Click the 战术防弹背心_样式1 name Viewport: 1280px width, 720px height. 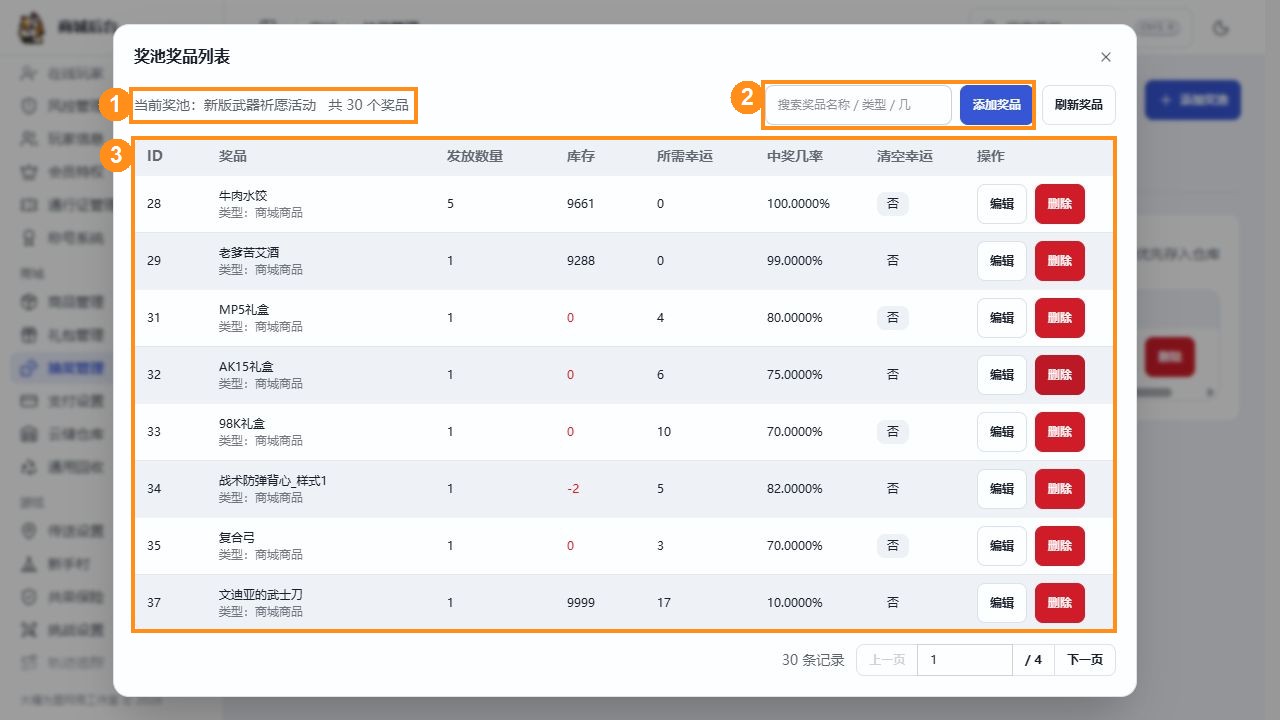point(273,481)
